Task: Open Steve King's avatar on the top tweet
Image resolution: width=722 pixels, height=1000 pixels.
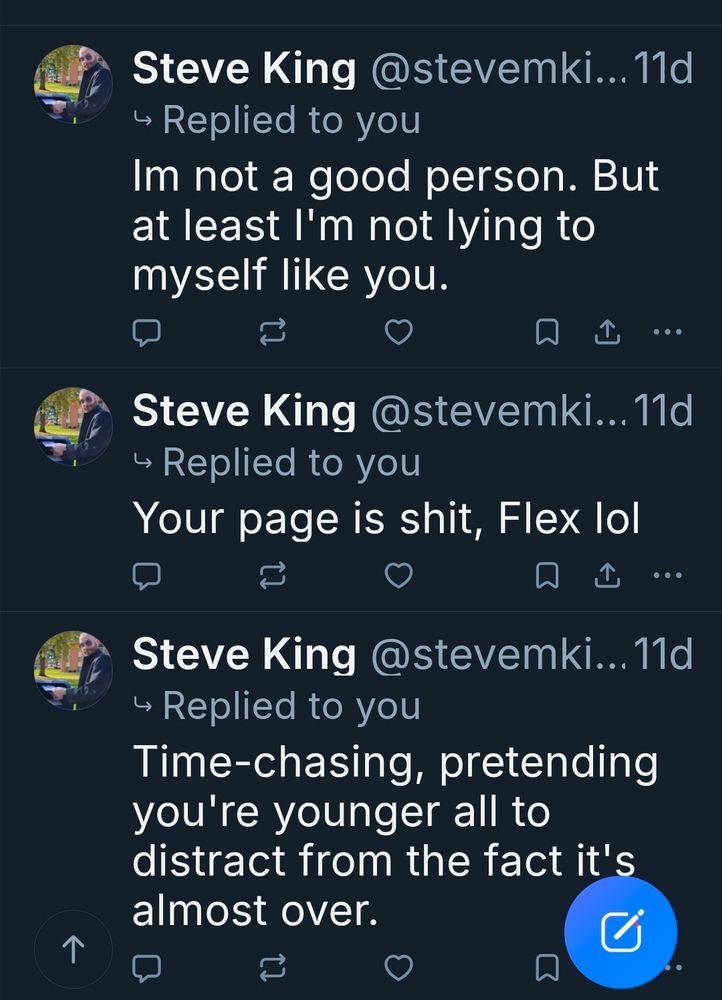Action: 74,84
